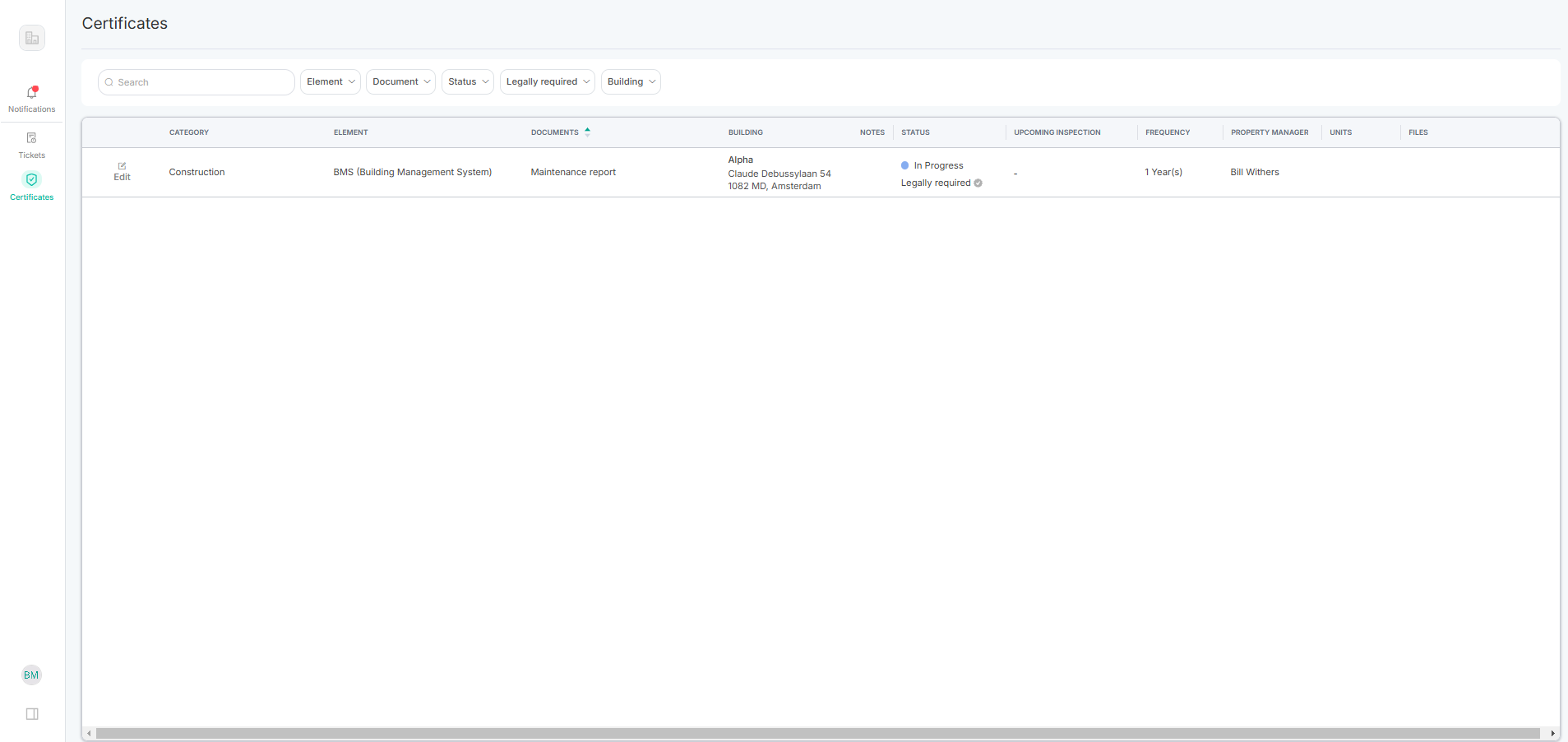Open the buildings home icon in sidebar
This screenshot has width=1568, height=742.
pos(32,38)
